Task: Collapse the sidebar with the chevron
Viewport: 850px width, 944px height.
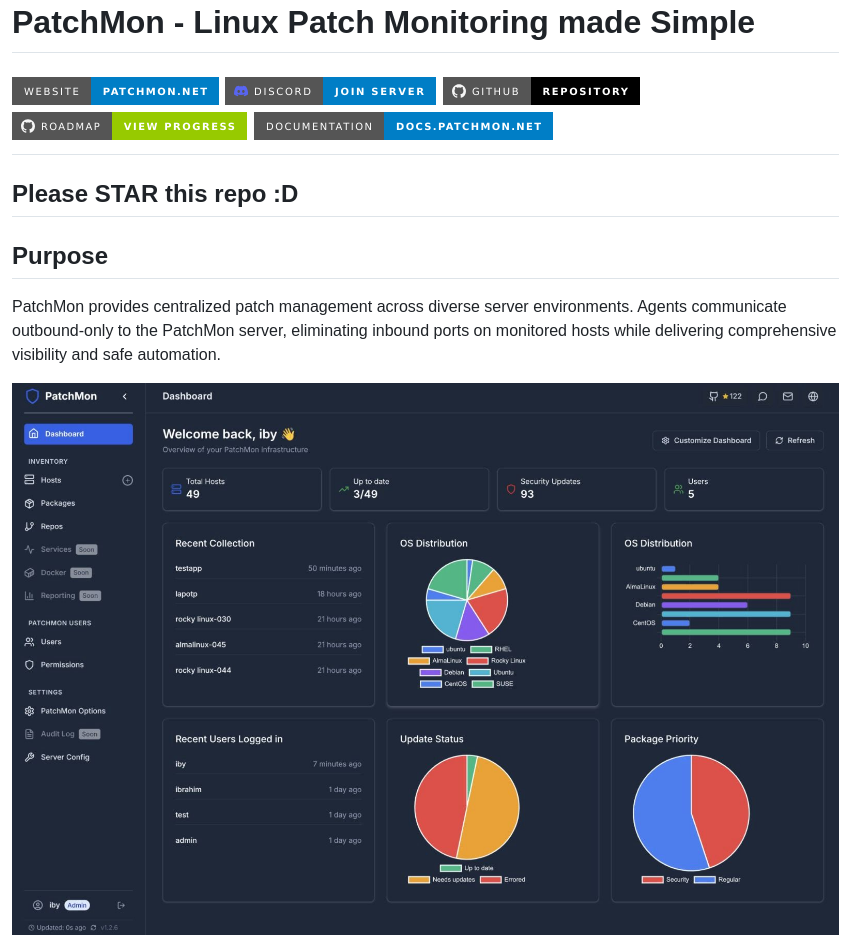Action: tap(124, 397)
